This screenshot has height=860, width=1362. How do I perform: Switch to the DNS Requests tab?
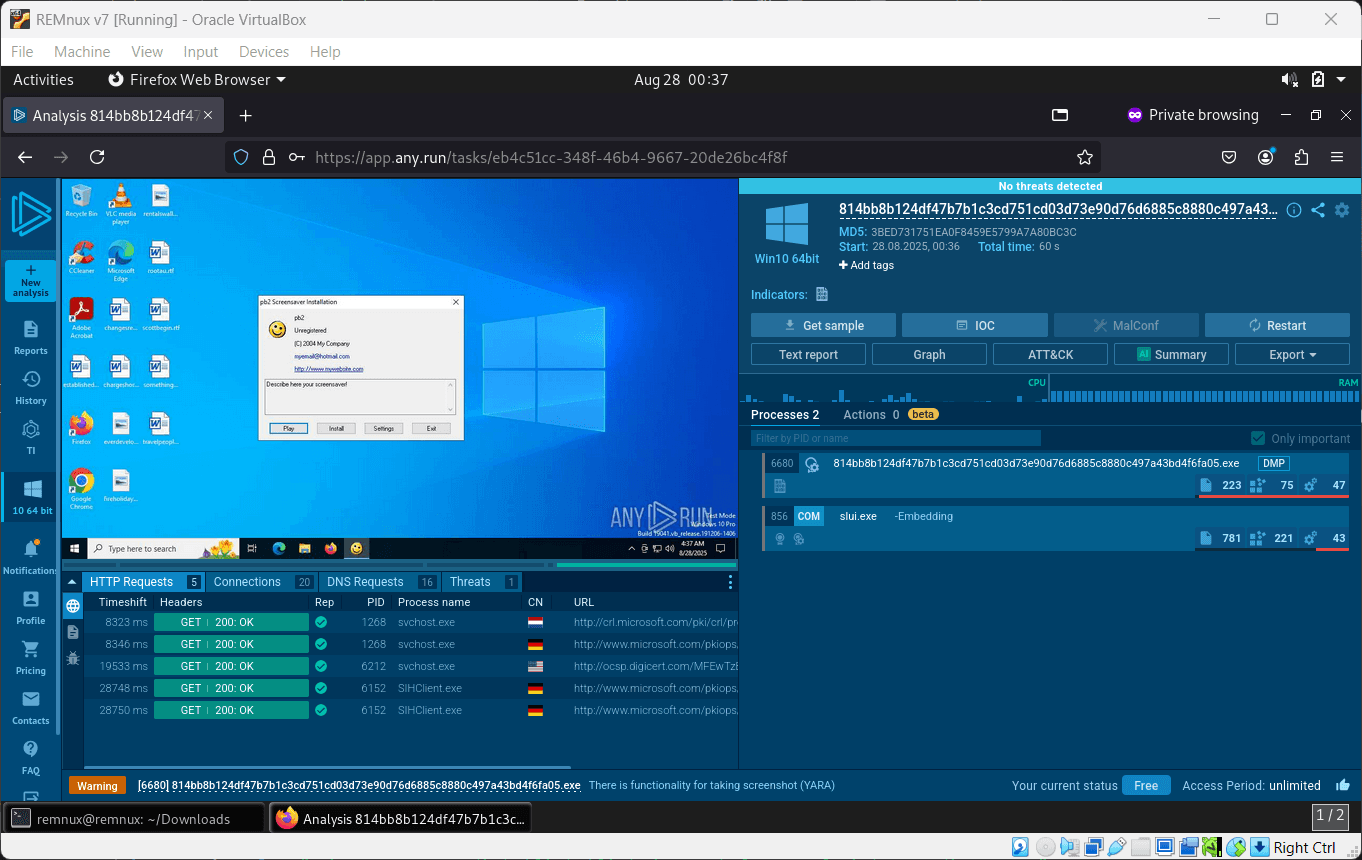pos(380,582)
